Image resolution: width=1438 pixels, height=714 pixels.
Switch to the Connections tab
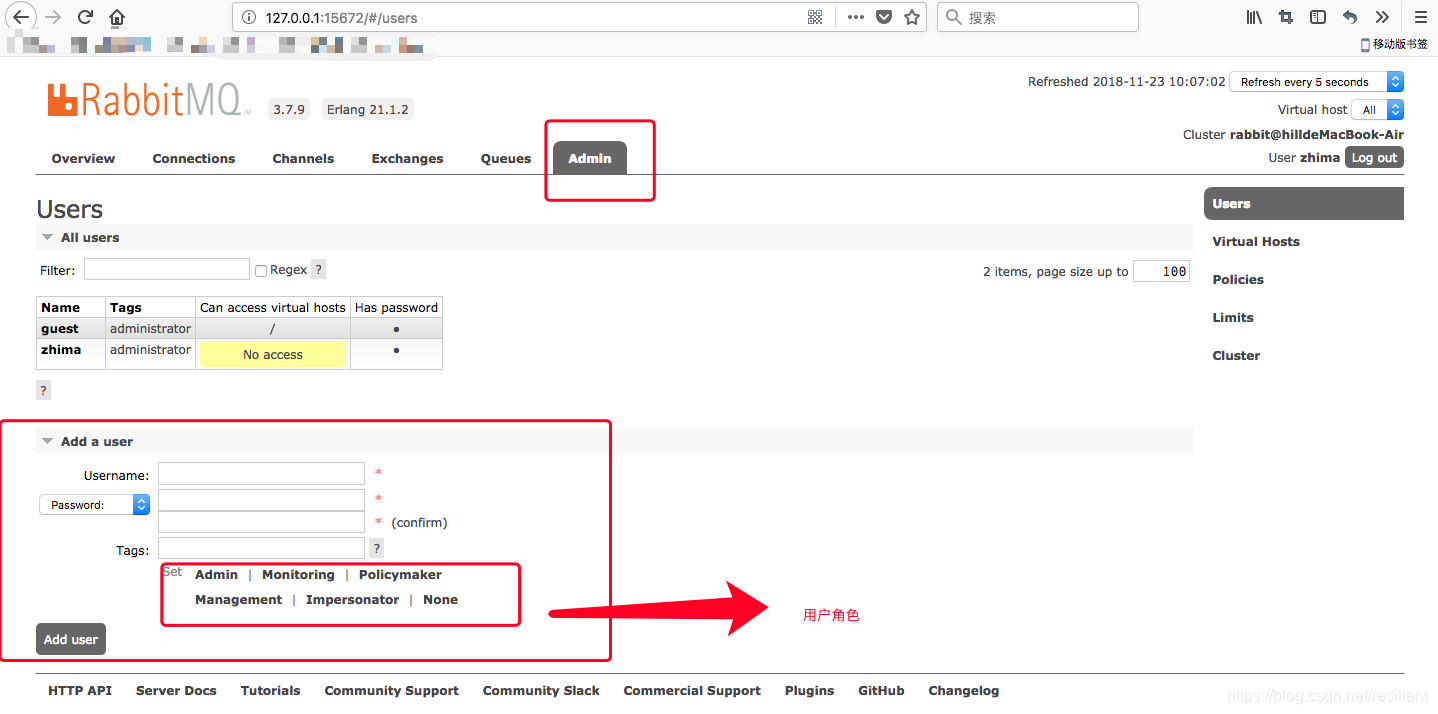pos(194,158)
